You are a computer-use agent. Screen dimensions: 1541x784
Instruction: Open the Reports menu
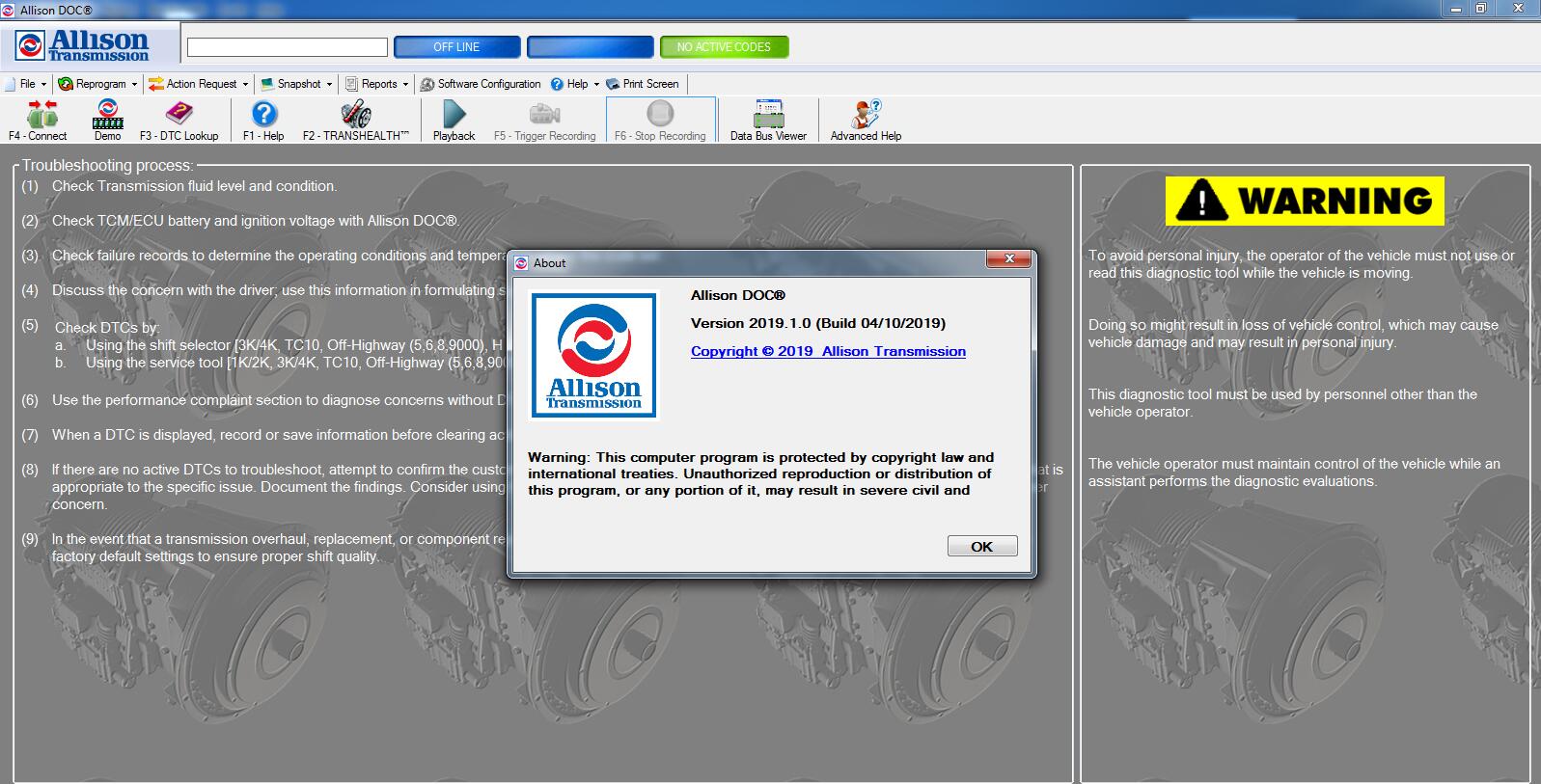coord(376,84)
